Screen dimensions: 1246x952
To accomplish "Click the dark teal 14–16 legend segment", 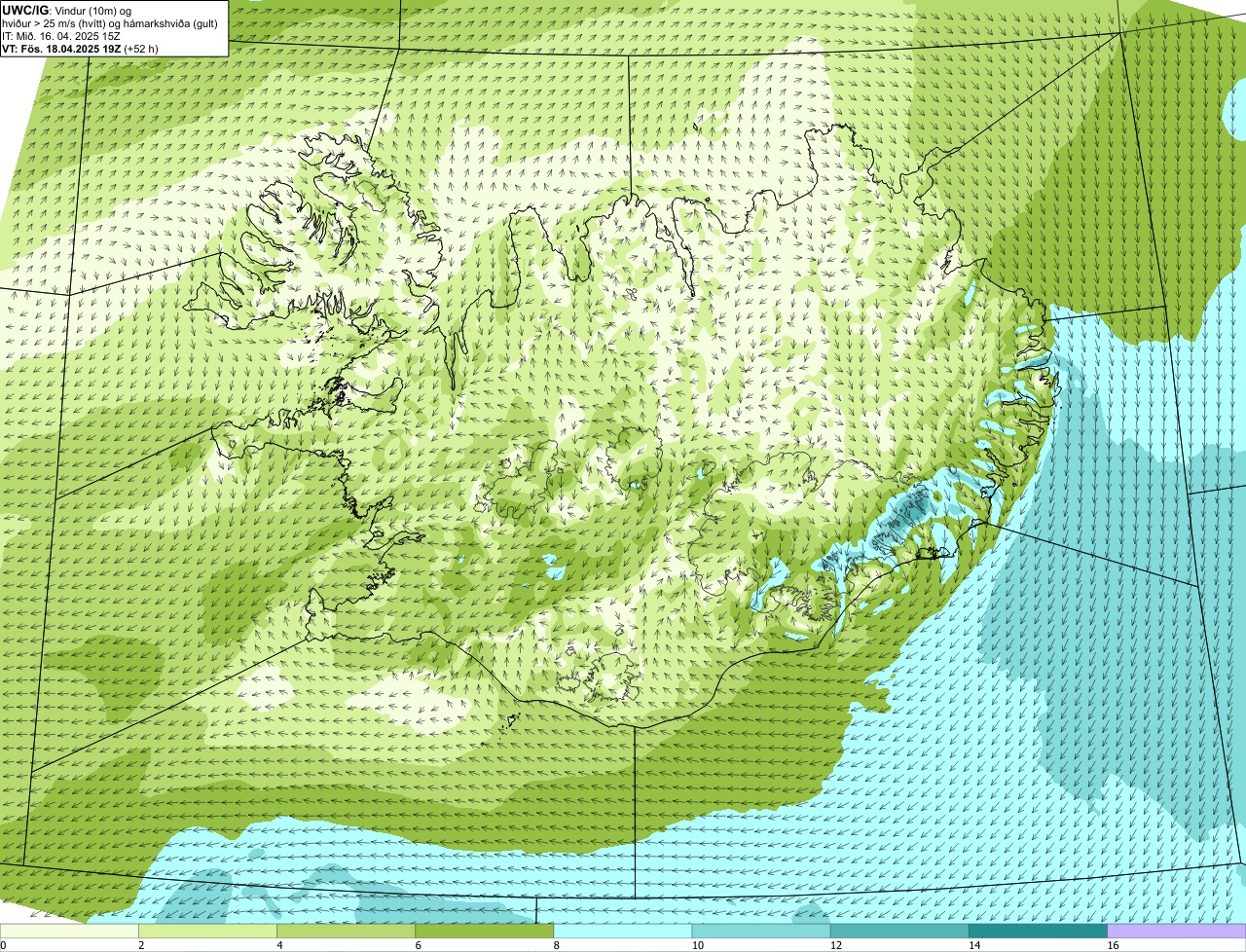I will pos(1039,931).
